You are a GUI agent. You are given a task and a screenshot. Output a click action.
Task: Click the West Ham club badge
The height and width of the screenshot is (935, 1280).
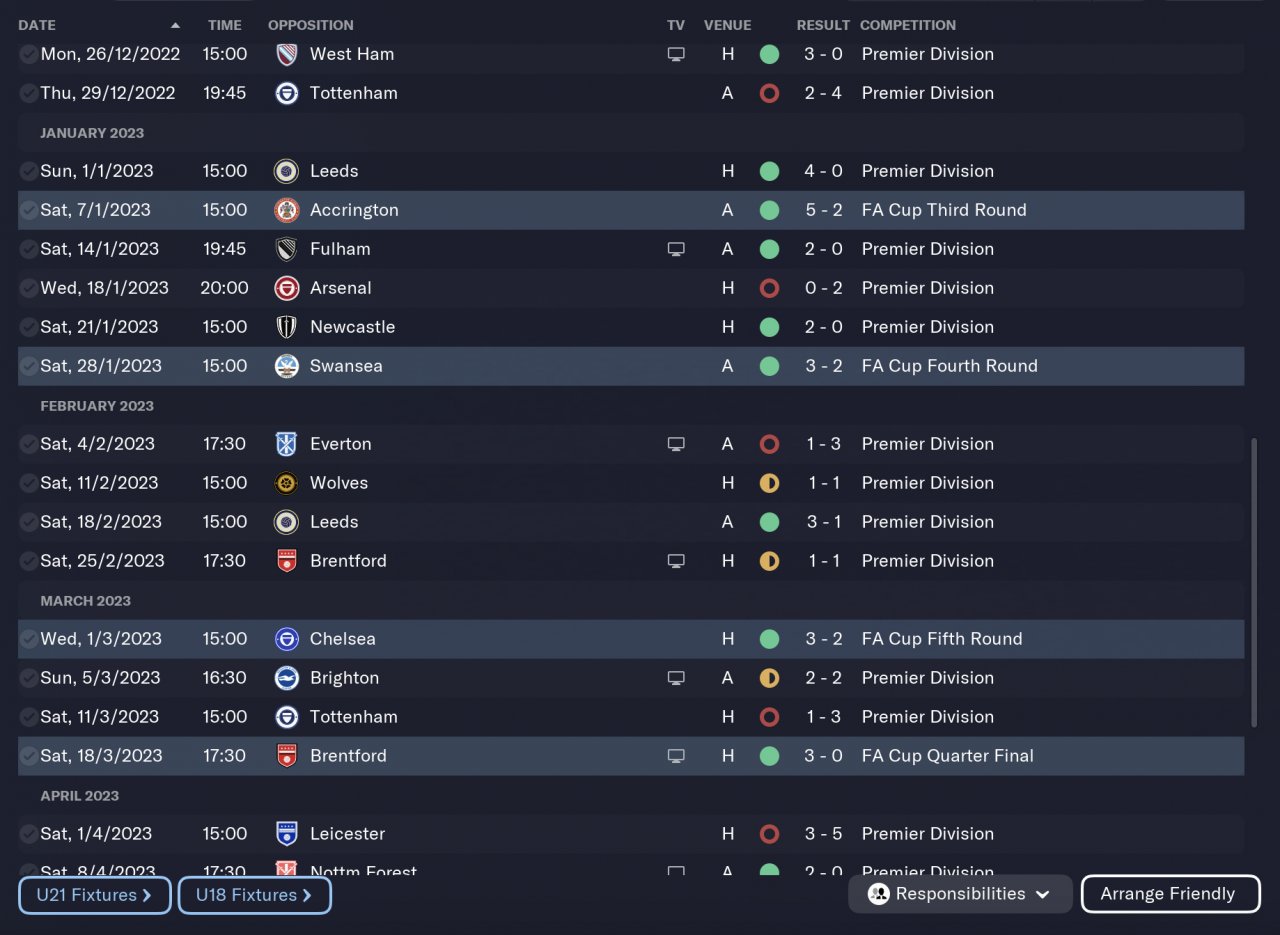pyautogui.click(x=286, y=54)
